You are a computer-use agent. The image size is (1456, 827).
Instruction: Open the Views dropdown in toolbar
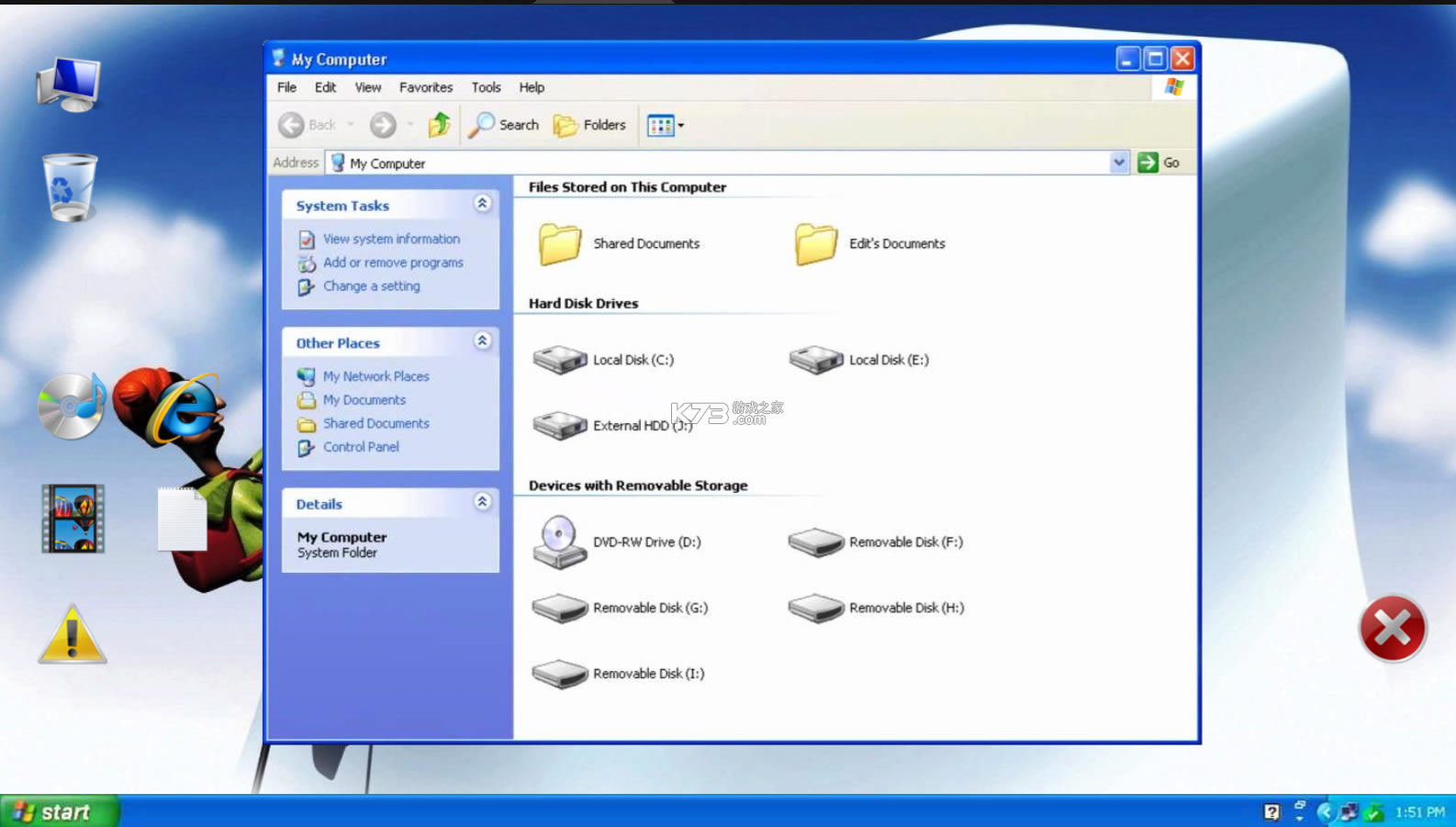[666, 125]
